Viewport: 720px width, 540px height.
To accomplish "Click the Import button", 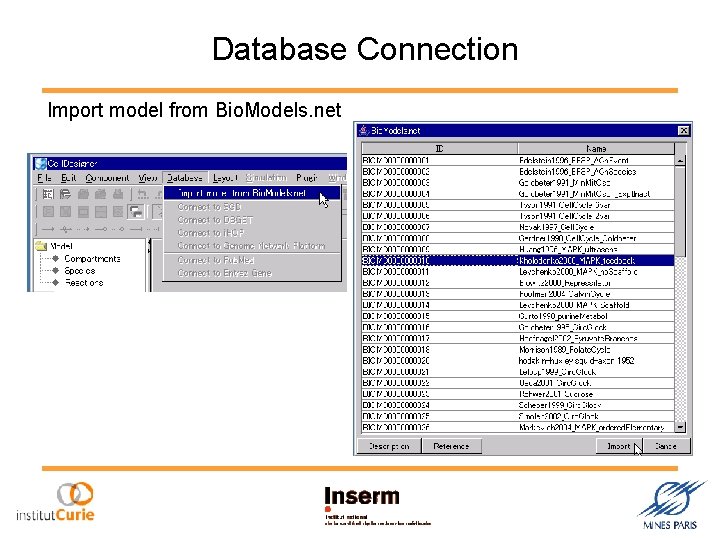I will coord(619,446).
